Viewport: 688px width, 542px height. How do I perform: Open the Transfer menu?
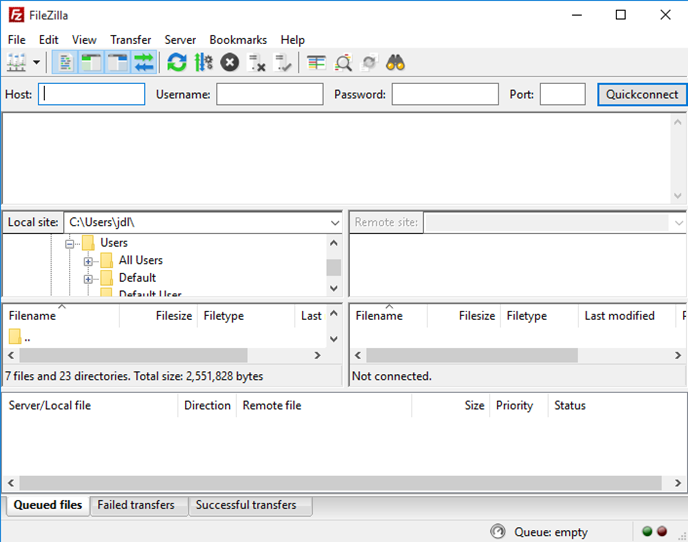point(130,40)
